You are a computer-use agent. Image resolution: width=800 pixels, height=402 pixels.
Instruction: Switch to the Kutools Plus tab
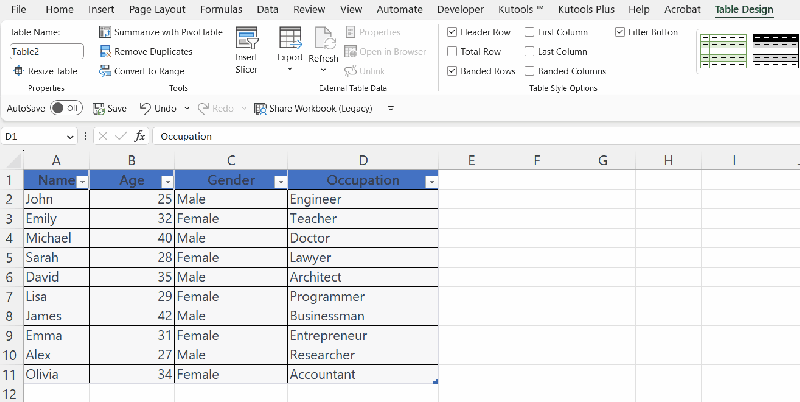click(x=586, y=9)
